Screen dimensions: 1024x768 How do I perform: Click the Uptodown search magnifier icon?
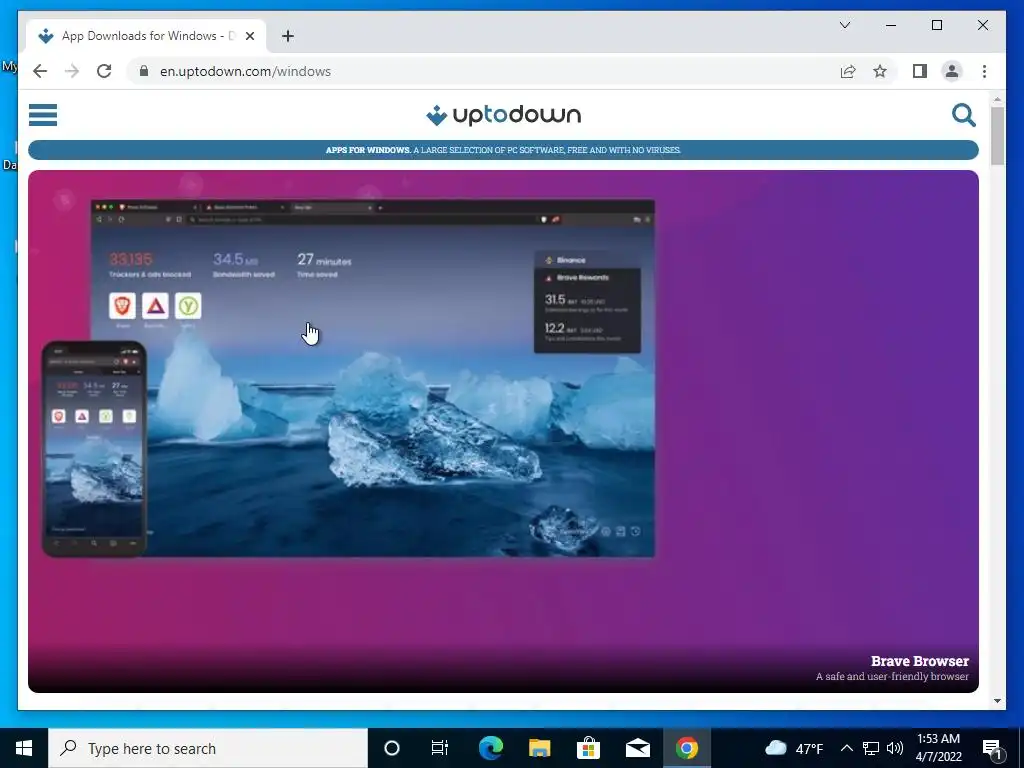point(963,115)
